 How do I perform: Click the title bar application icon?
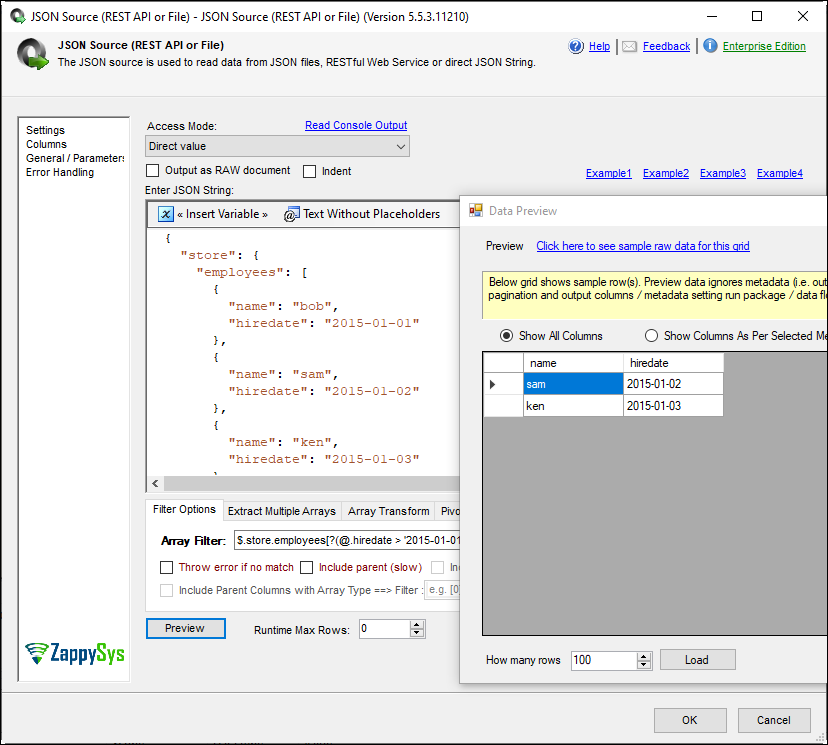click(17, 16)
